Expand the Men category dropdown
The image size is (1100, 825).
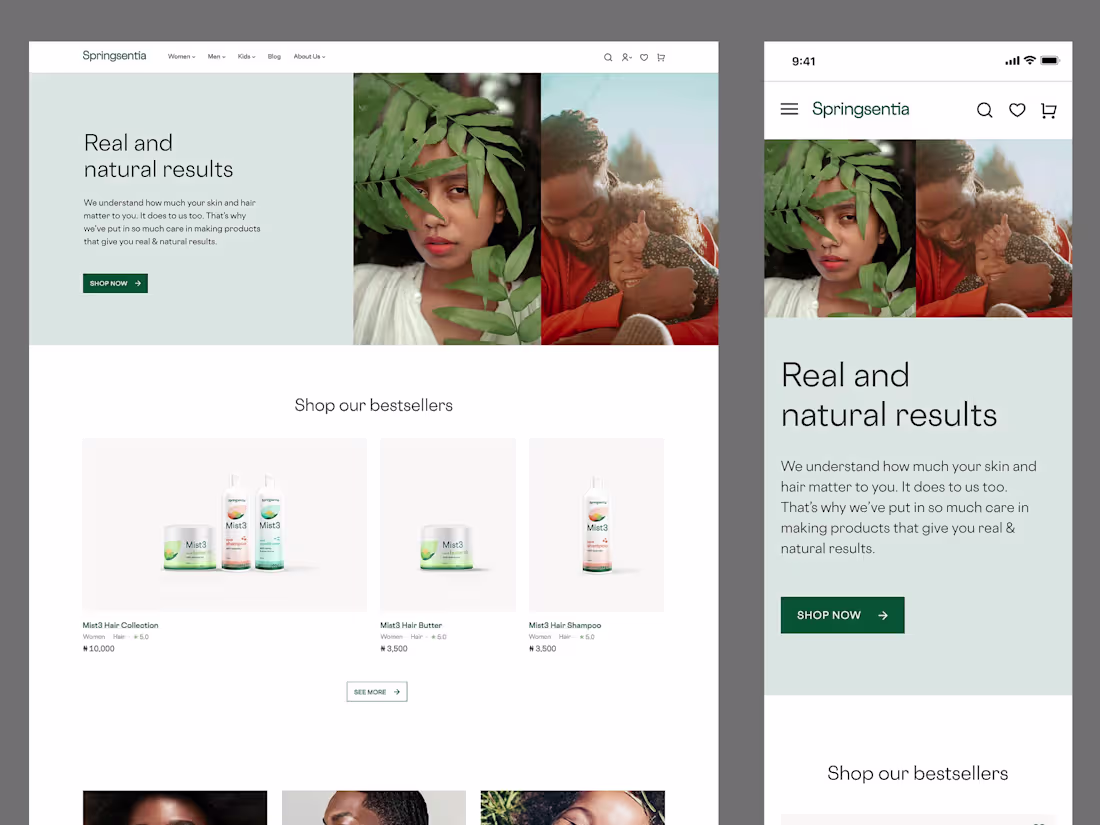click(216, 56)
